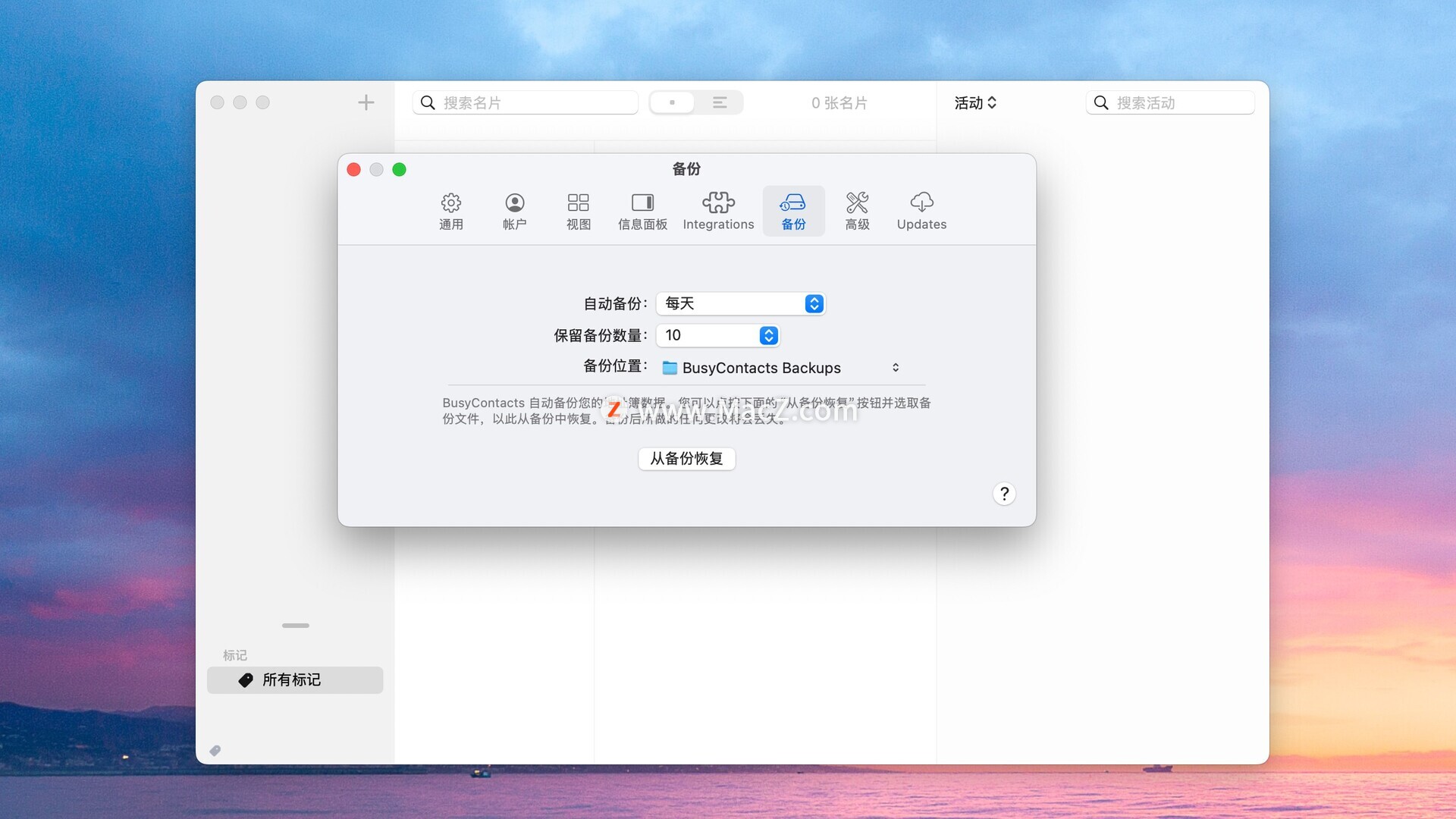Open the General (通用) gear preferences tab

(x=450, y=211)
